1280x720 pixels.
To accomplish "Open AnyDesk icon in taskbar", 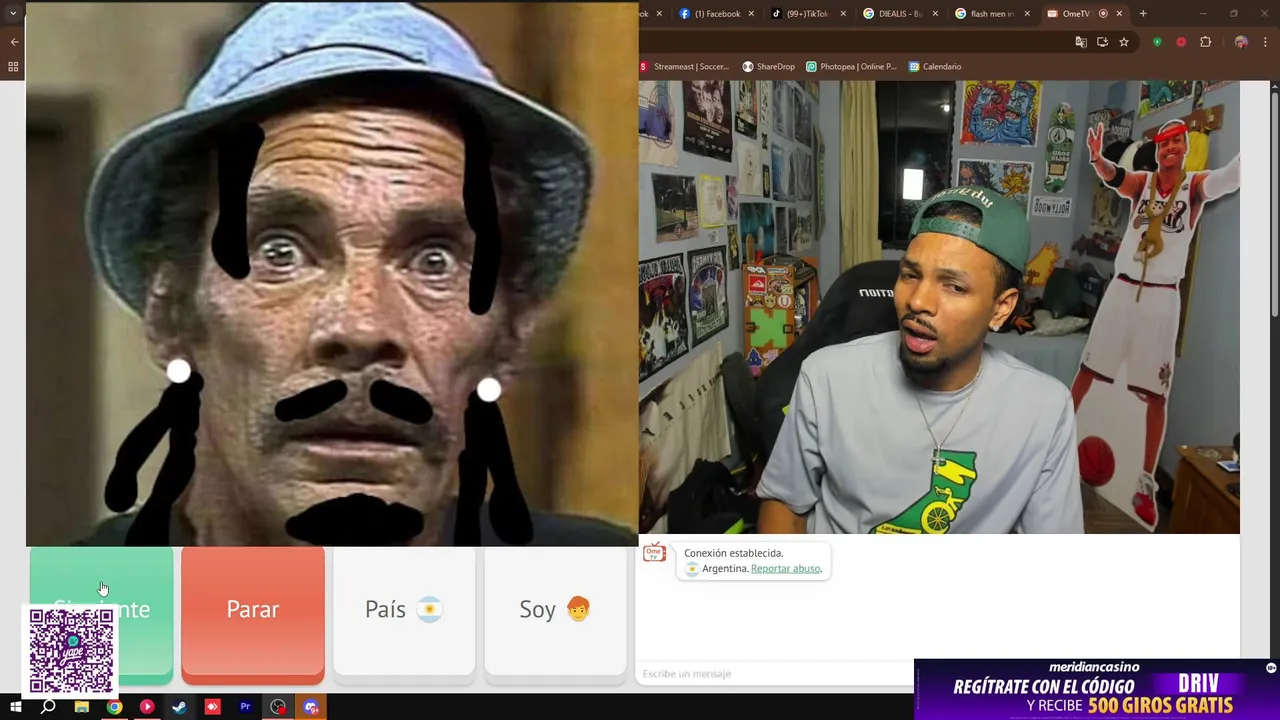I will pos(212,707).
